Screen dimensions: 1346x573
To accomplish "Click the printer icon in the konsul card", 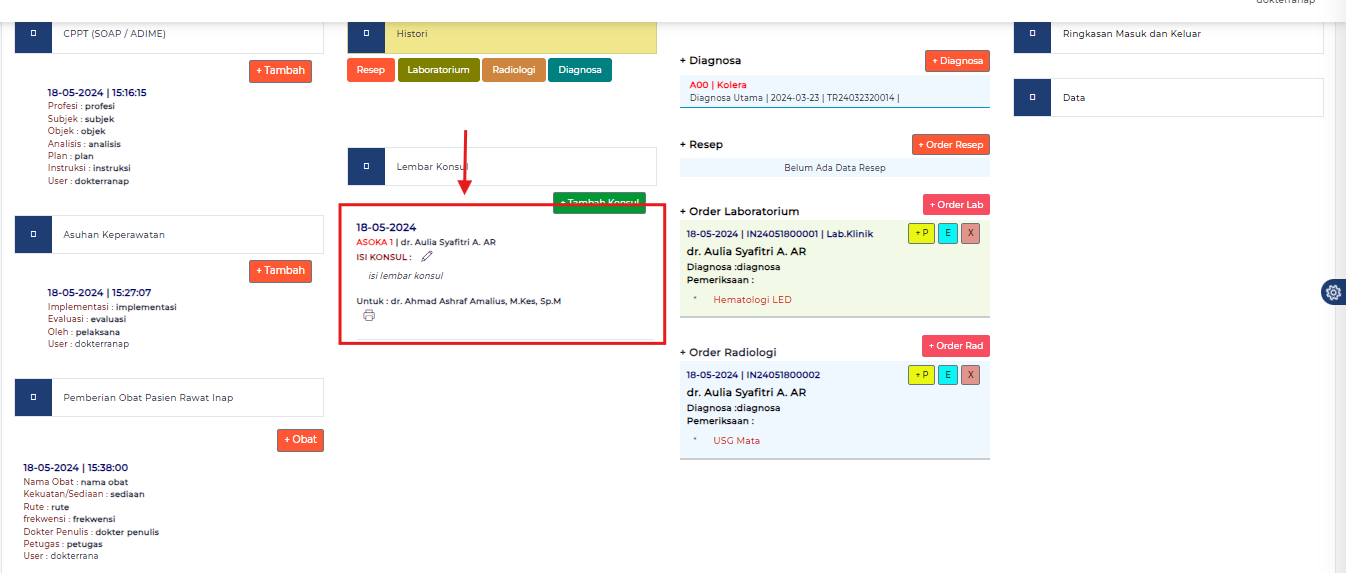I will click(x=369, y=316).
